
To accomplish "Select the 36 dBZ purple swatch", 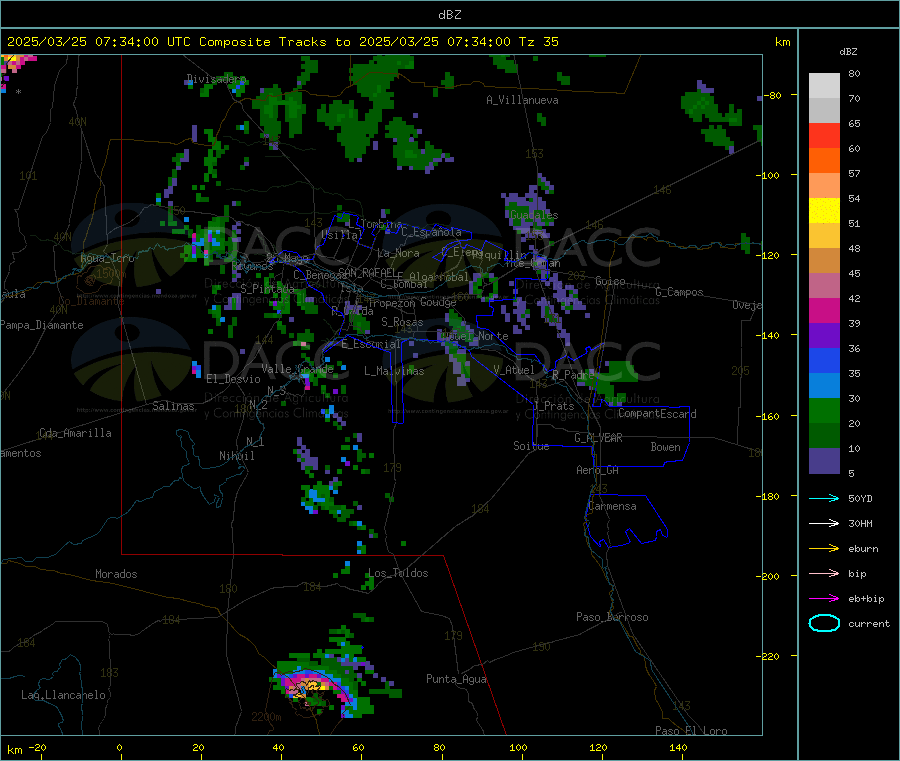I will pos(824,336).
